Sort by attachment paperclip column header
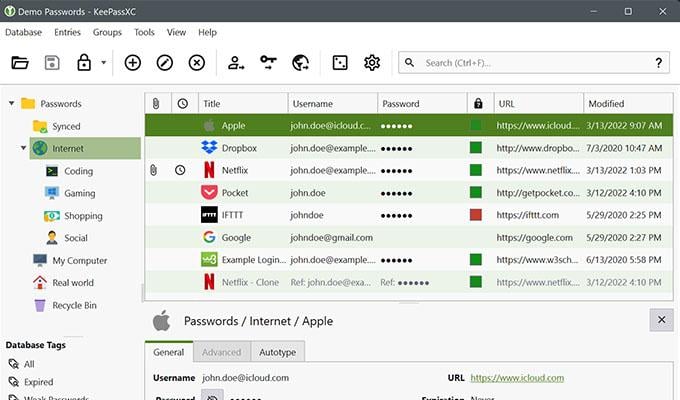 (x=158, y=103)
